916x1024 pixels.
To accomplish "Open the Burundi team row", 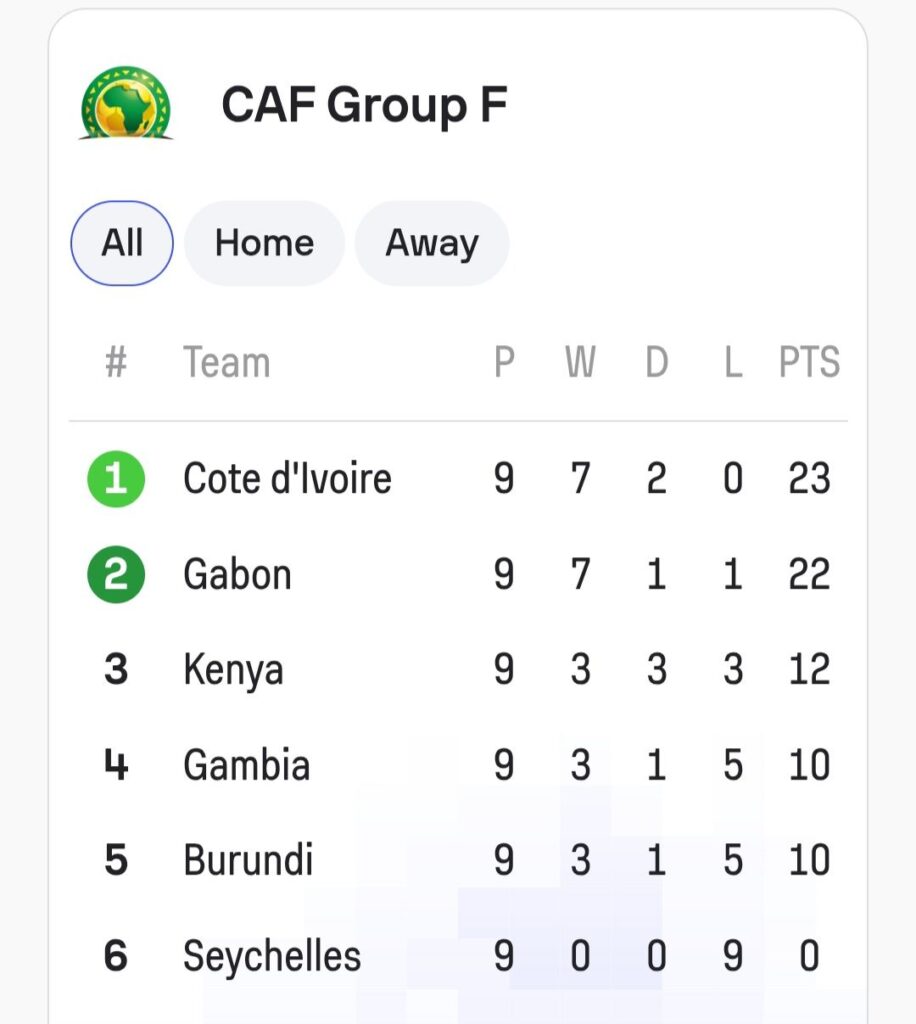I will 248,861.
